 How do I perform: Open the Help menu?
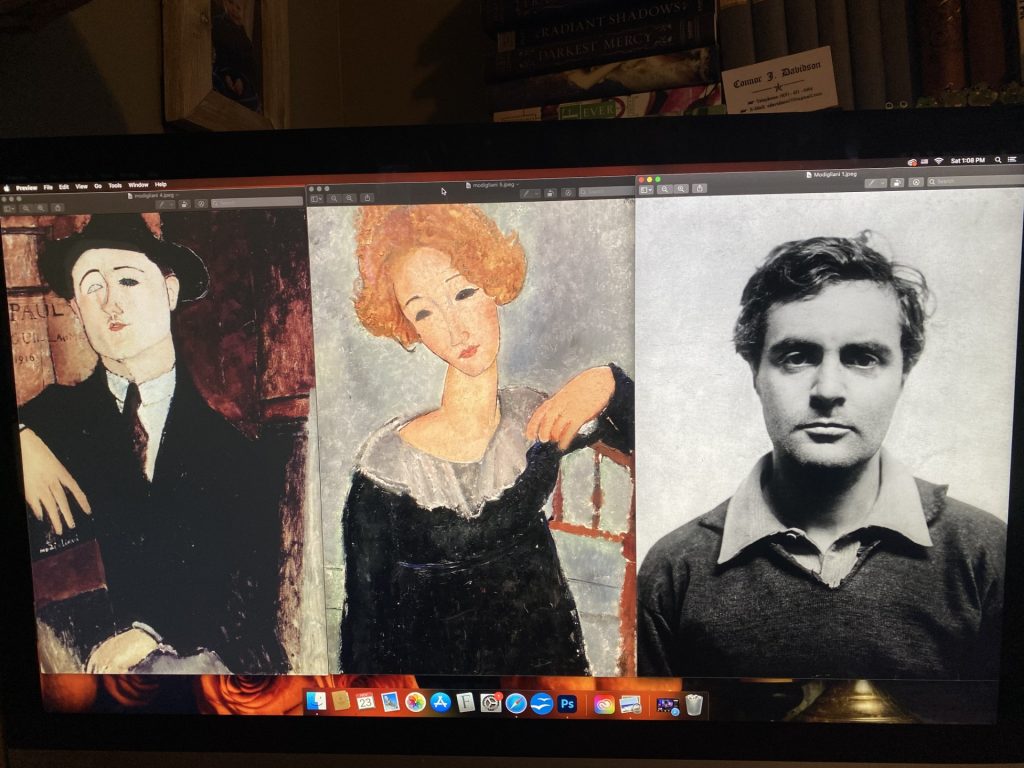pyautogui.click(x=161, y=185)
